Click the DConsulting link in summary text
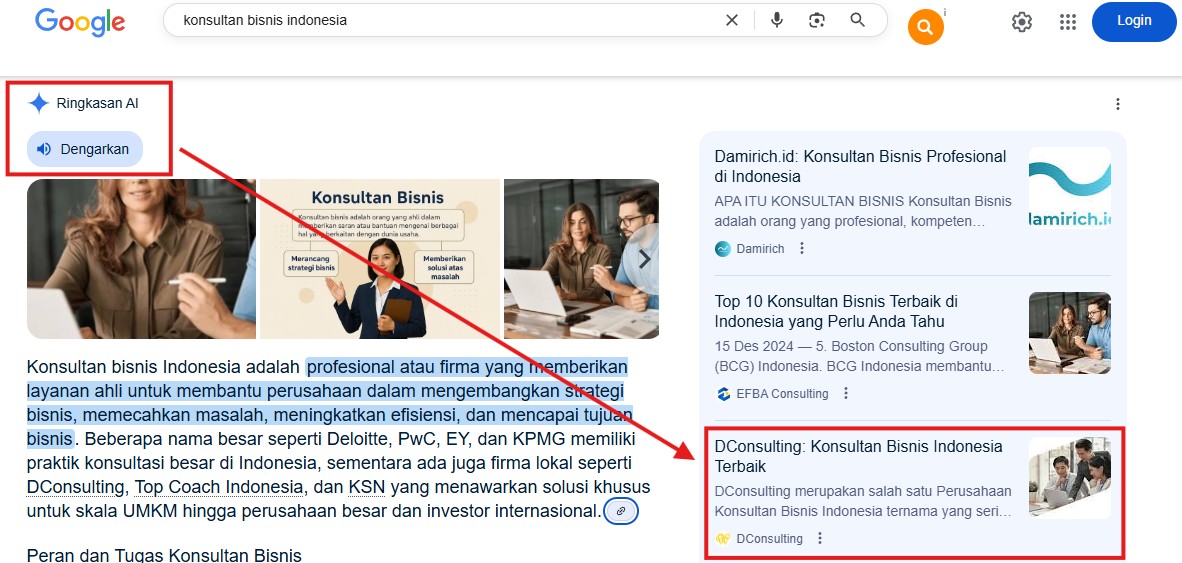Screen dimensions: 1182x563 coord(75,486)
